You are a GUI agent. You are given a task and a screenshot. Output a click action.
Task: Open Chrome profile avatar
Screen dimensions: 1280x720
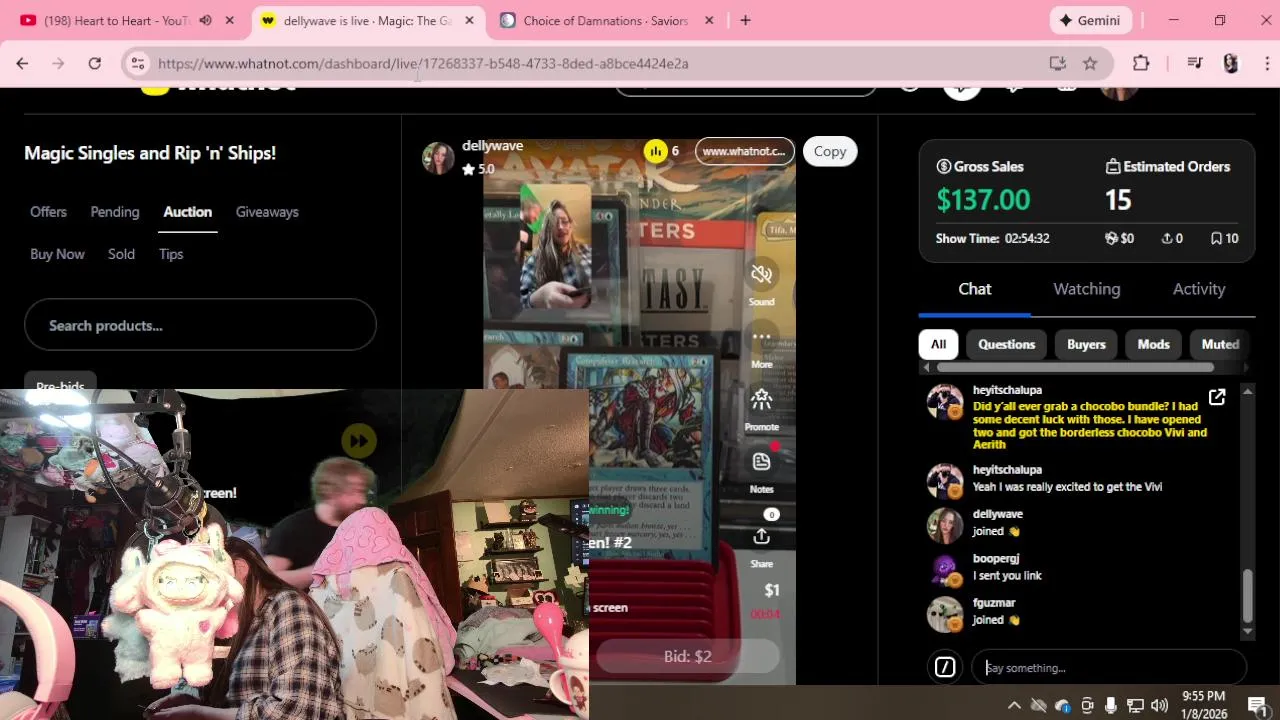tap(1231, 63)
